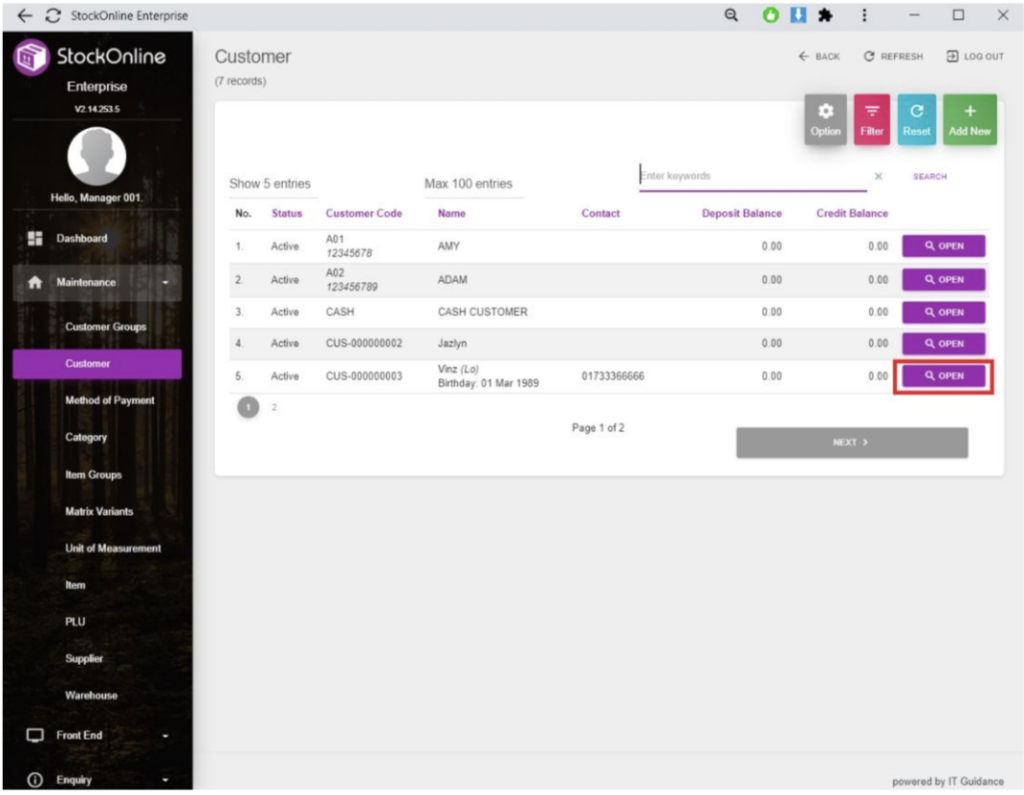Click the user profile avatar
Viewport: 1024px width, 795px height.
pos(96,157)
